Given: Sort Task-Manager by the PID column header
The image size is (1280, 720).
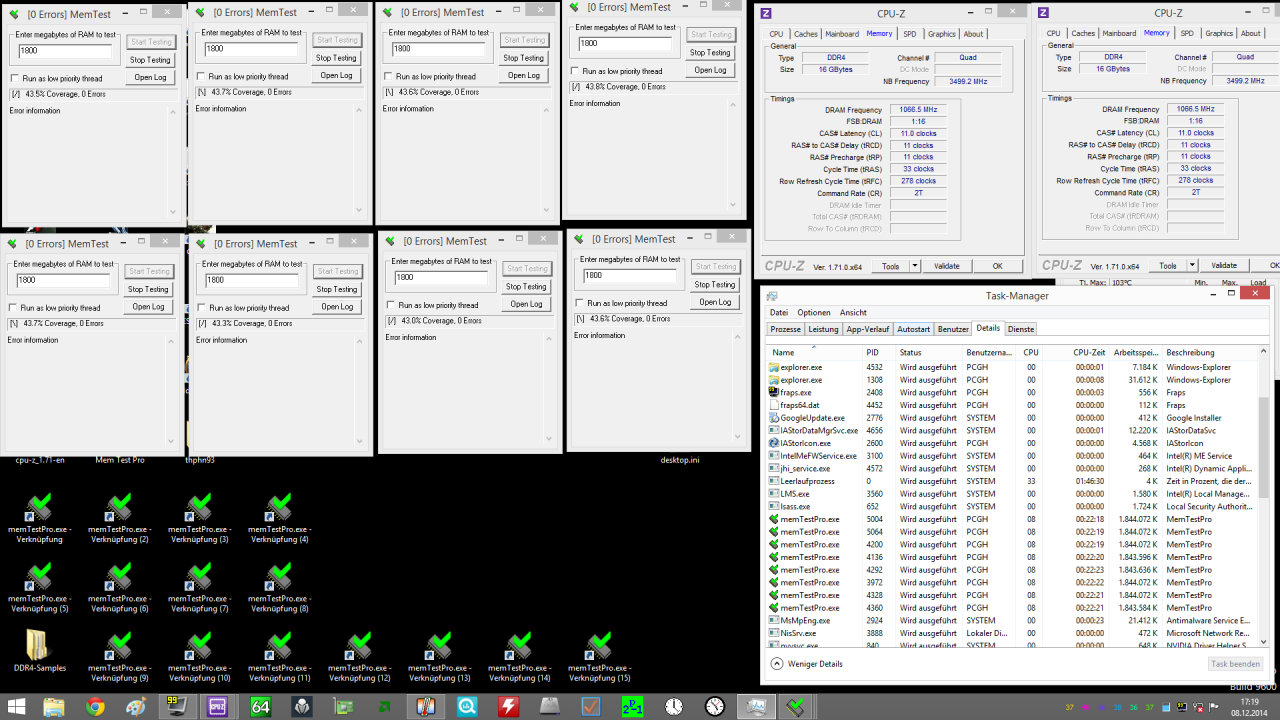Looking at the screenshot, I should click(878, 352).
